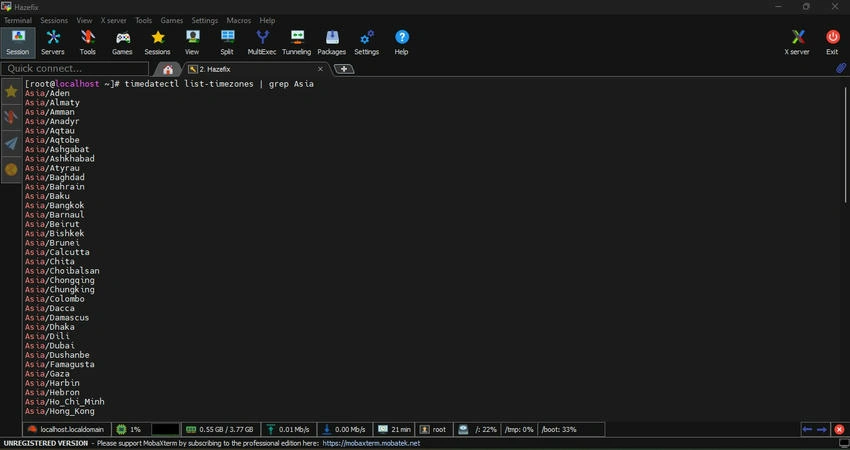The height and width of the screenshot is (450, 850).
Task: Open the Settings menu in menu bar
Action: [x=204, y=20]
